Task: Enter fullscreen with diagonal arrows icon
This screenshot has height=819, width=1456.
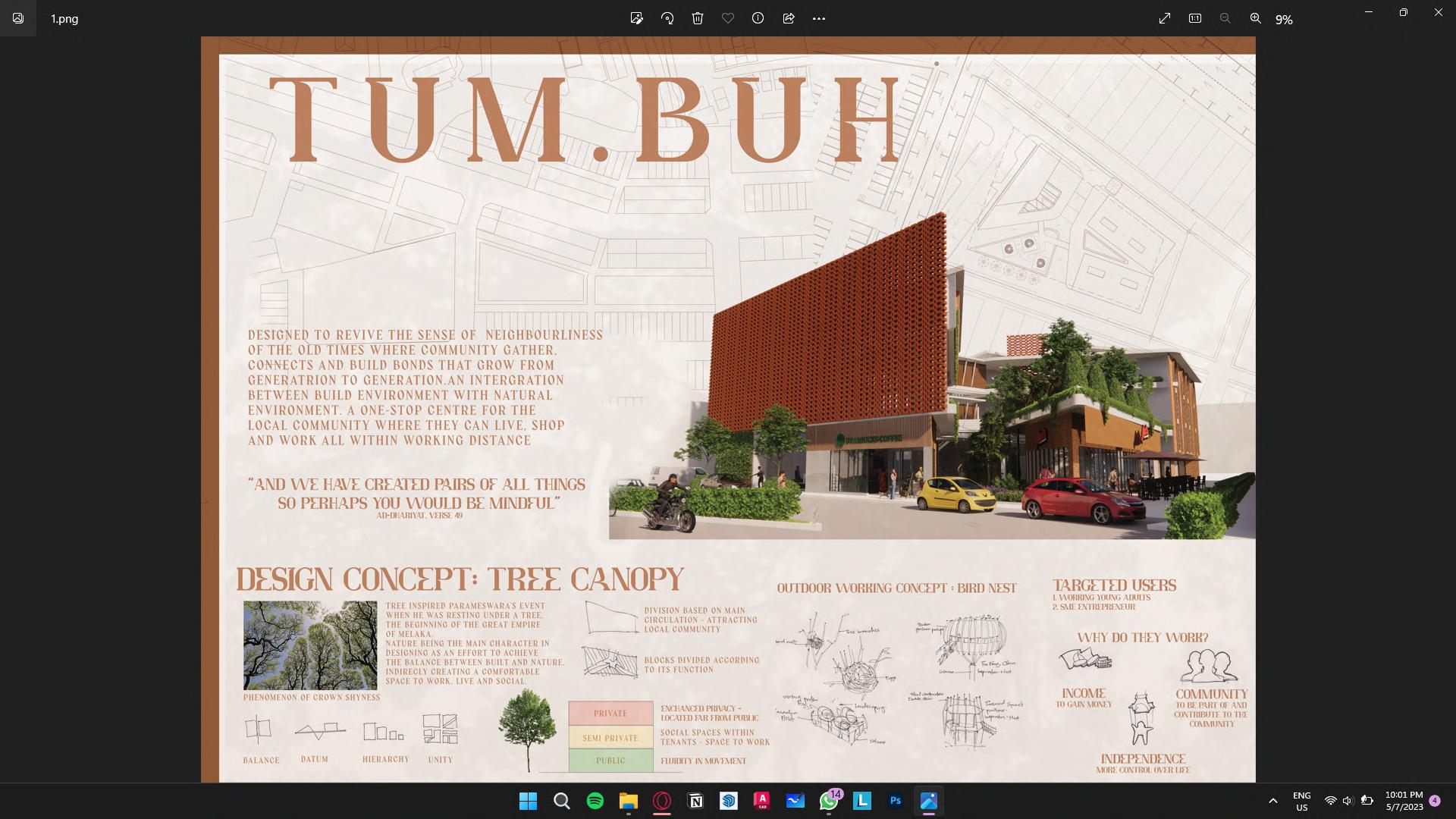Action: tap(1165, 18)
